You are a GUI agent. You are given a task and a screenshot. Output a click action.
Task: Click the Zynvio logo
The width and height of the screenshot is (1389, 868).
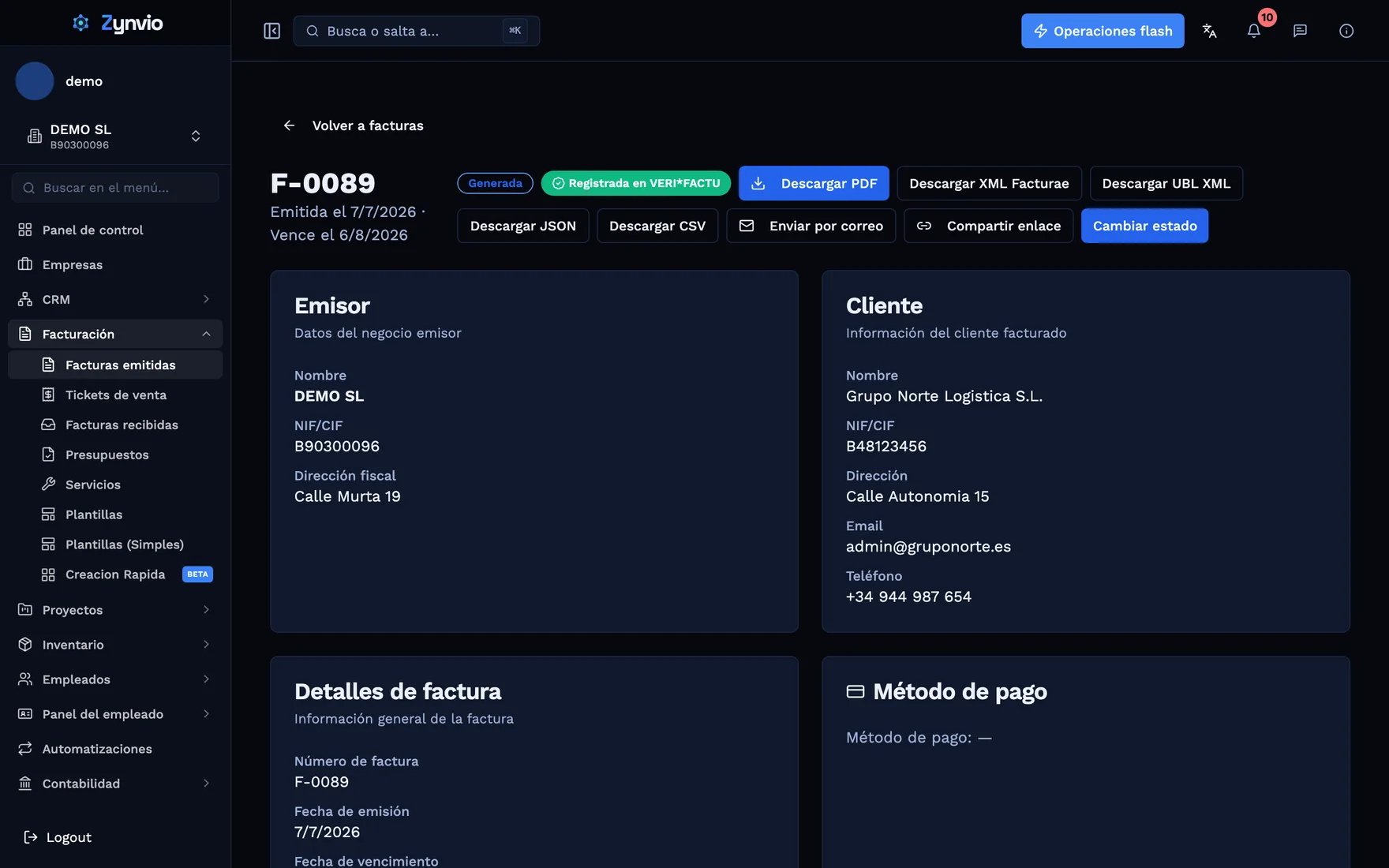(117, 23)
